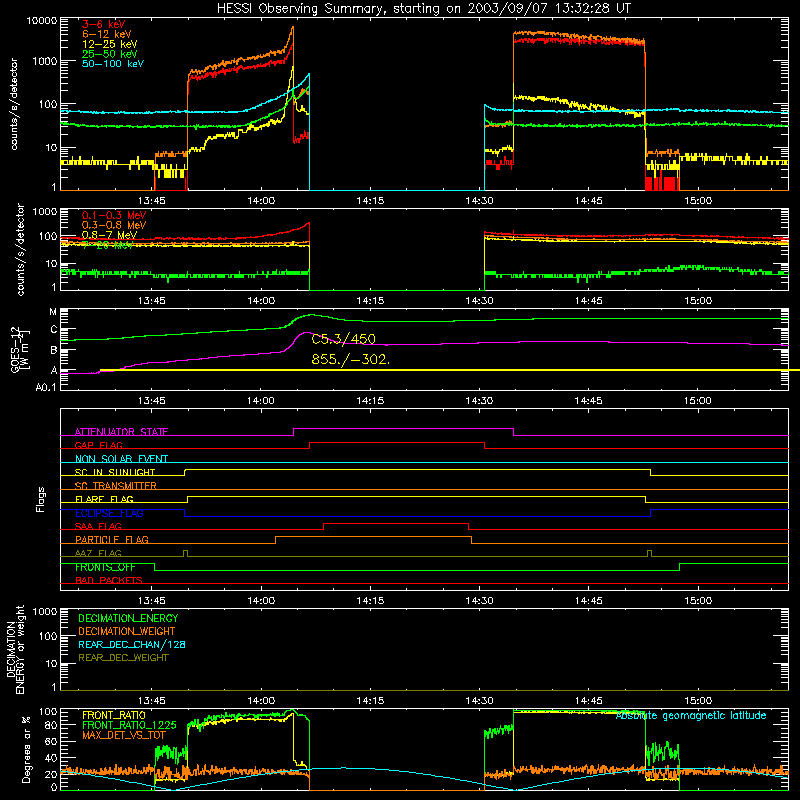Select the red 3-6 keV legend entry
800x800 pixels.
coord(104,24)
